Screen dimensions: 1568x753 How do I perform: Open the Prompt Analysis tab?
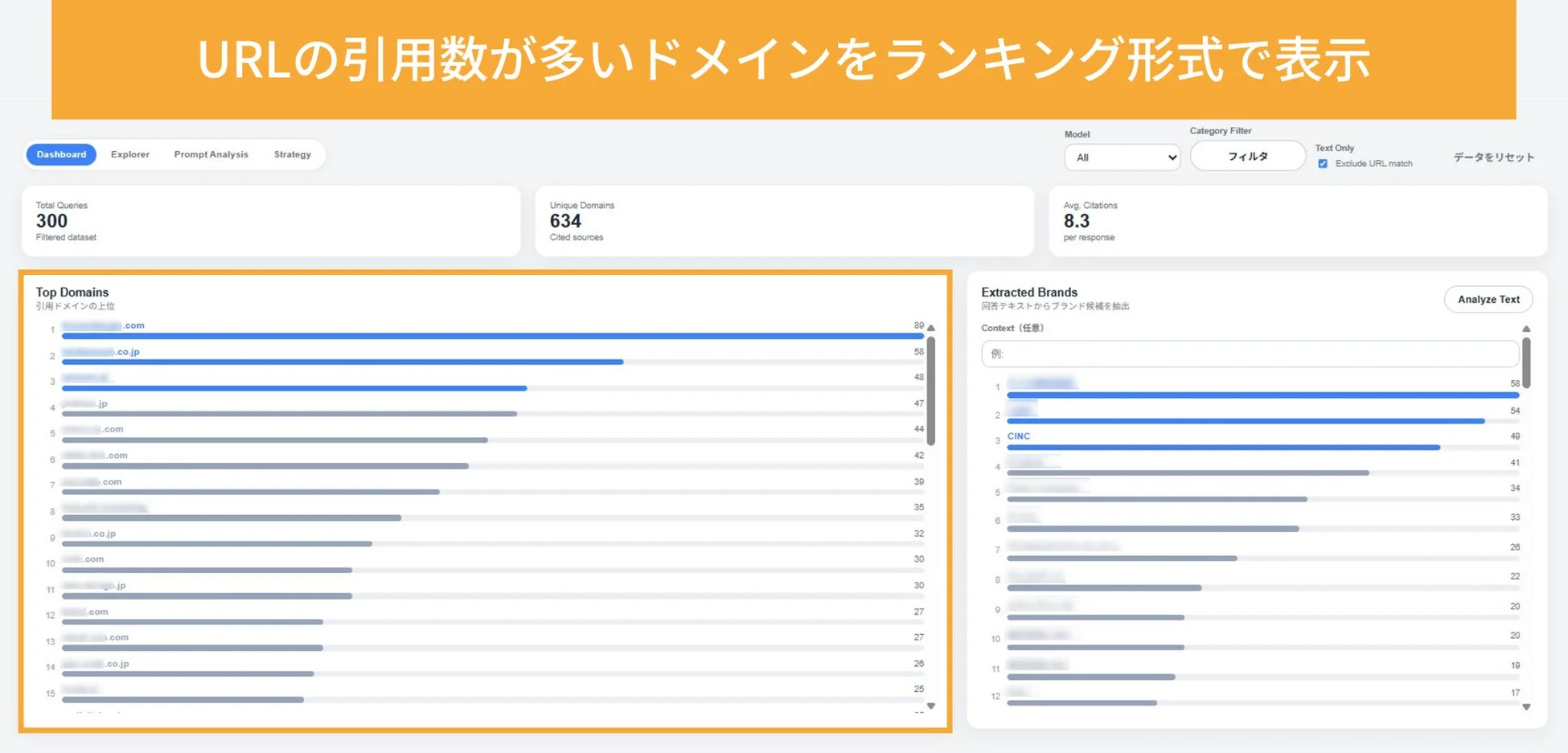211,154
